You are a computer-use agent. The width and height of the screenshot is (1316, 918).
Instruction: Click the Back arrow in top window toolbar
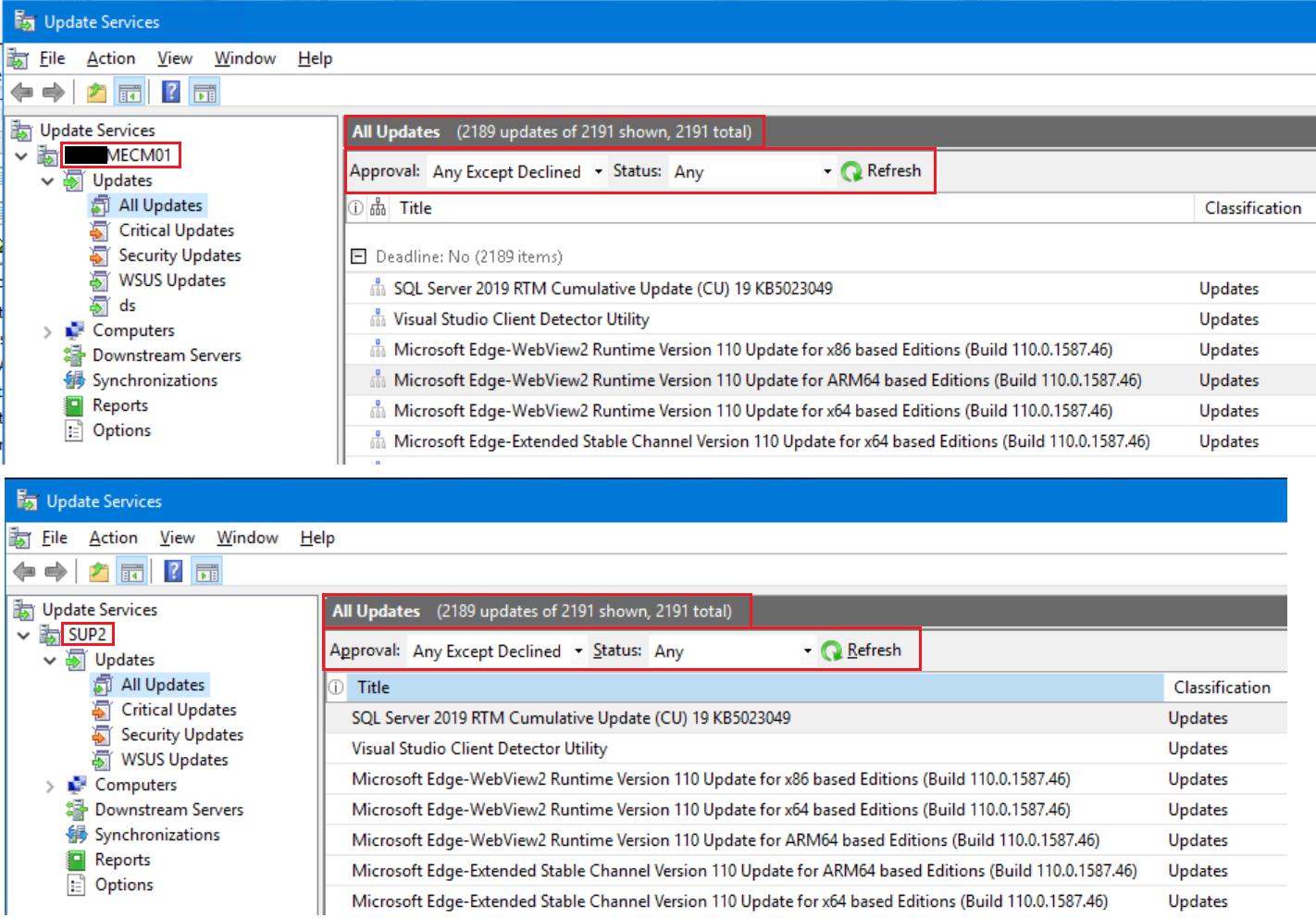[x=22, y=93]
